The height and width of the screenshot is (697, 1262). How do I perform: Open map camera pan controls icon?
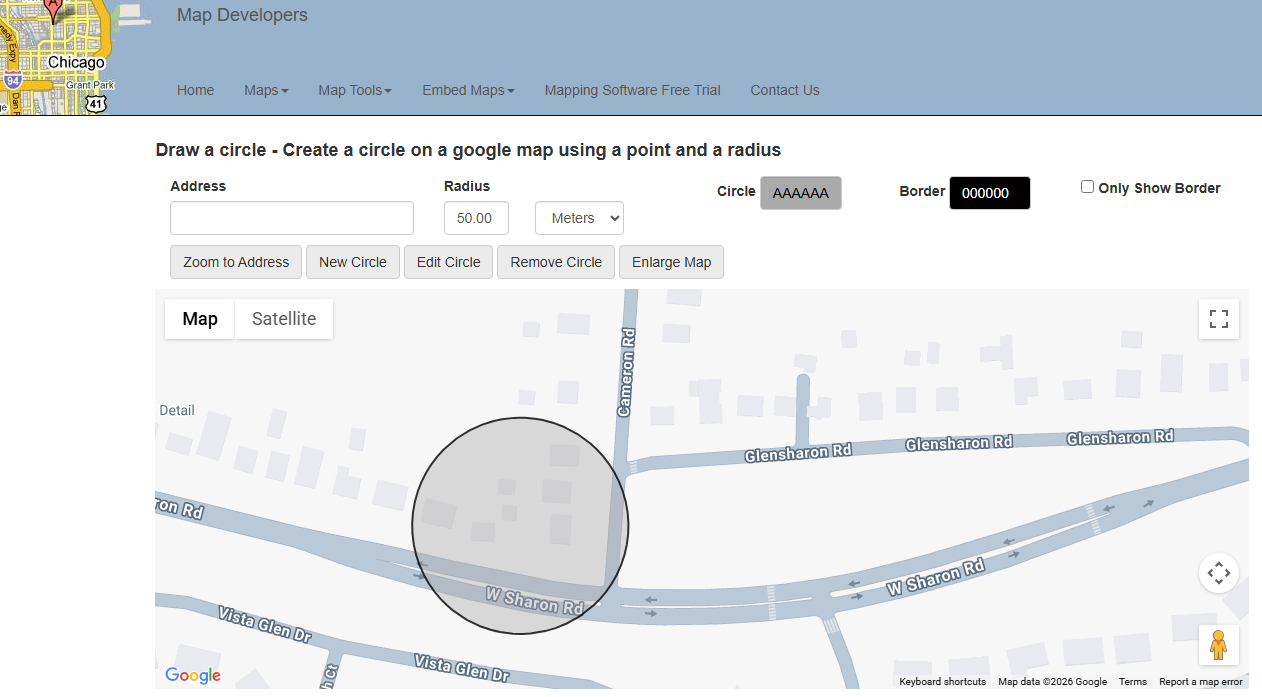(x=1218, y=573)
